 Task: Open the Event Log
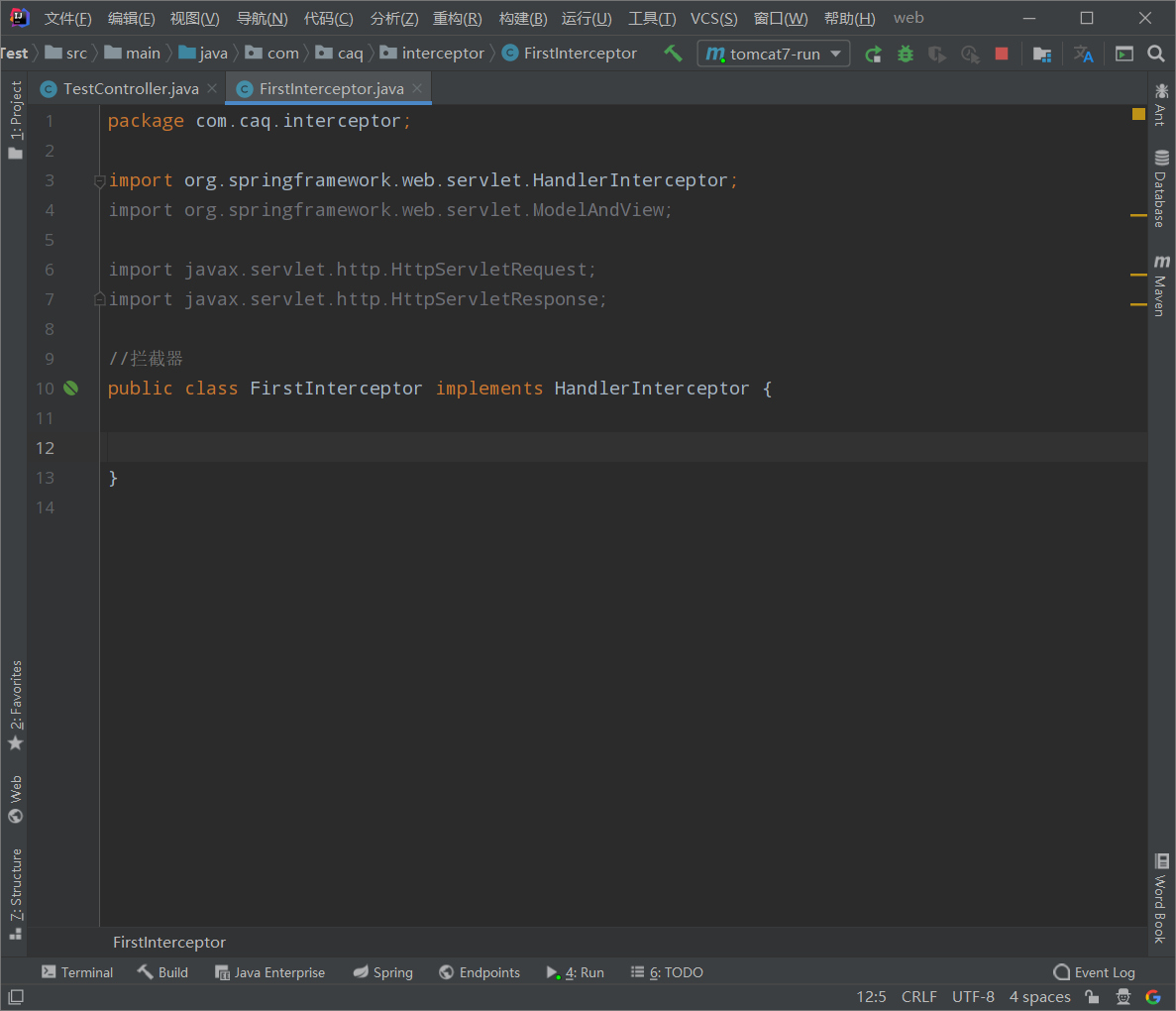[x=1094, y=972]
